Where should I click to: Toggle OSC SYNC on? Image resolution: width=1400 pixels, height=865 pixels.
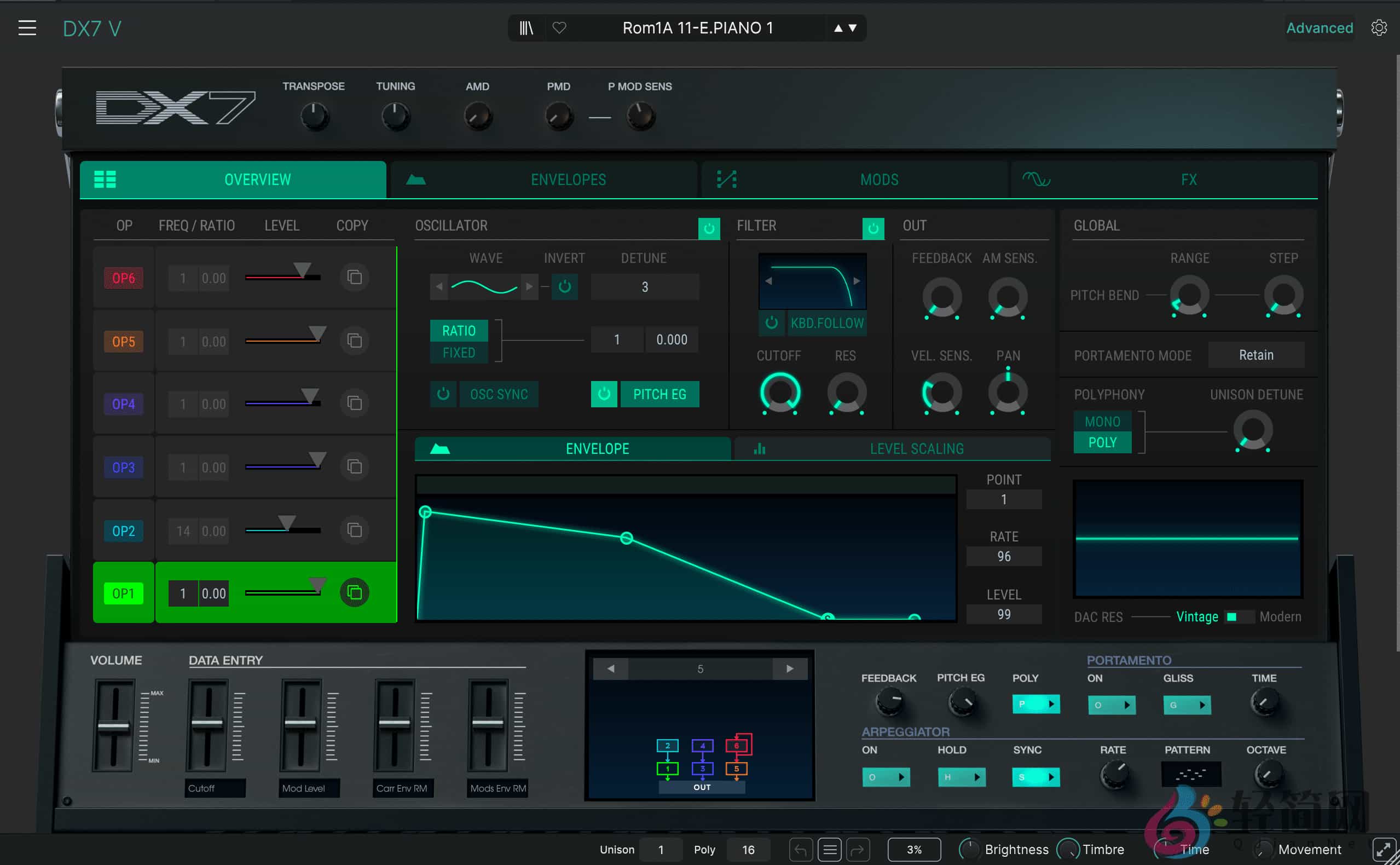[499, 394]
